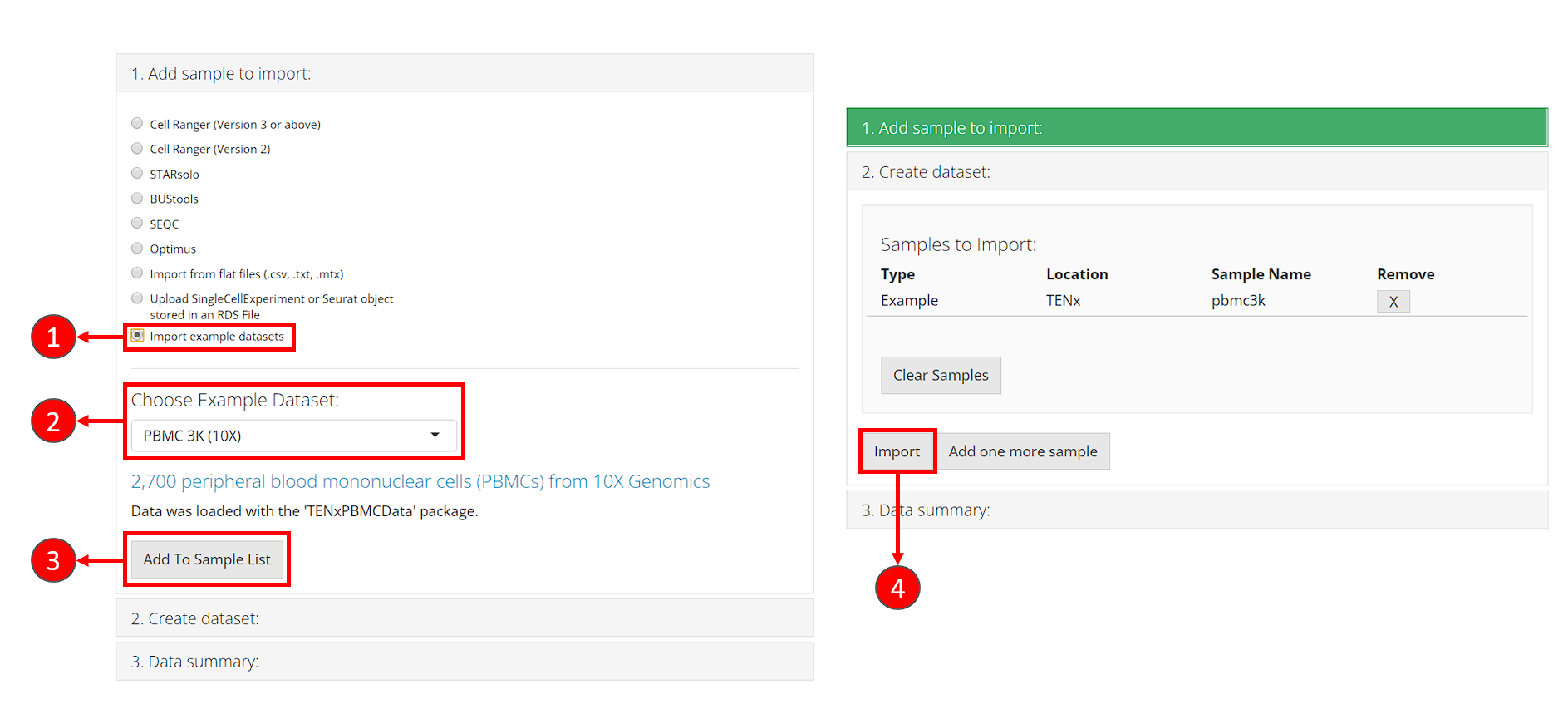Select Upload SingleCellExperiment or Seurat object
The image size is (1568, 714).
(137, 298)
